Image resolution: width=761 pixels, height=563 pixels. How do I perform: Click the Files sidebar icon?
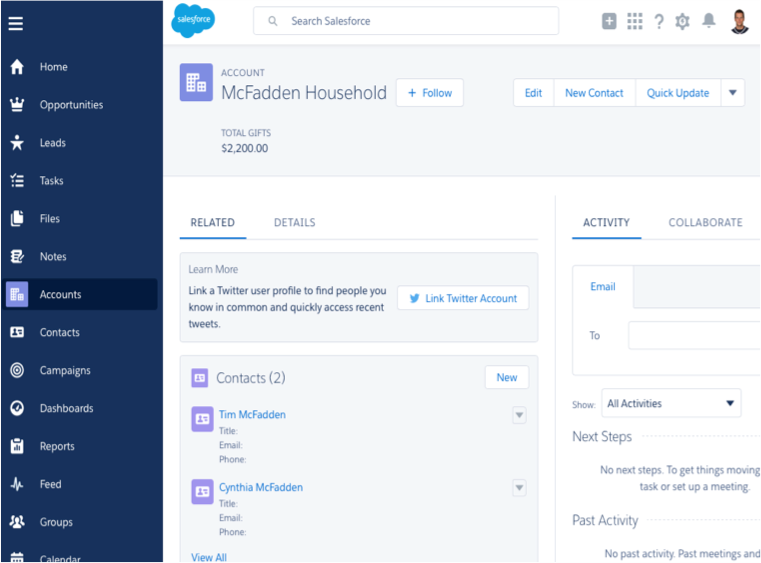(17, 218)
